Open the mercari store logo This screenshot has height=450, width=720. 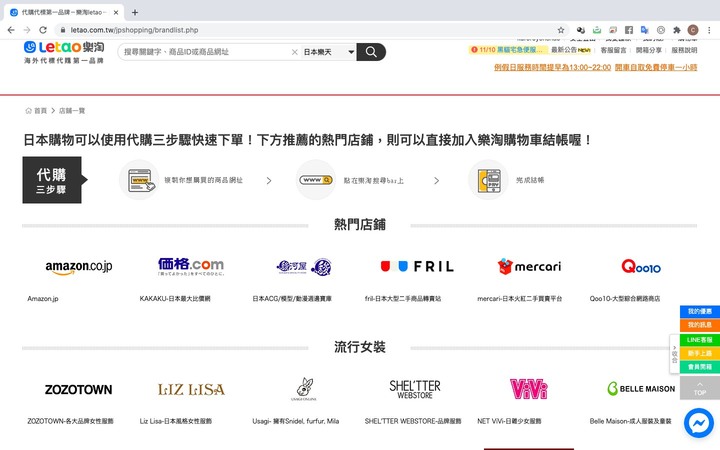(x=529, y=266)
